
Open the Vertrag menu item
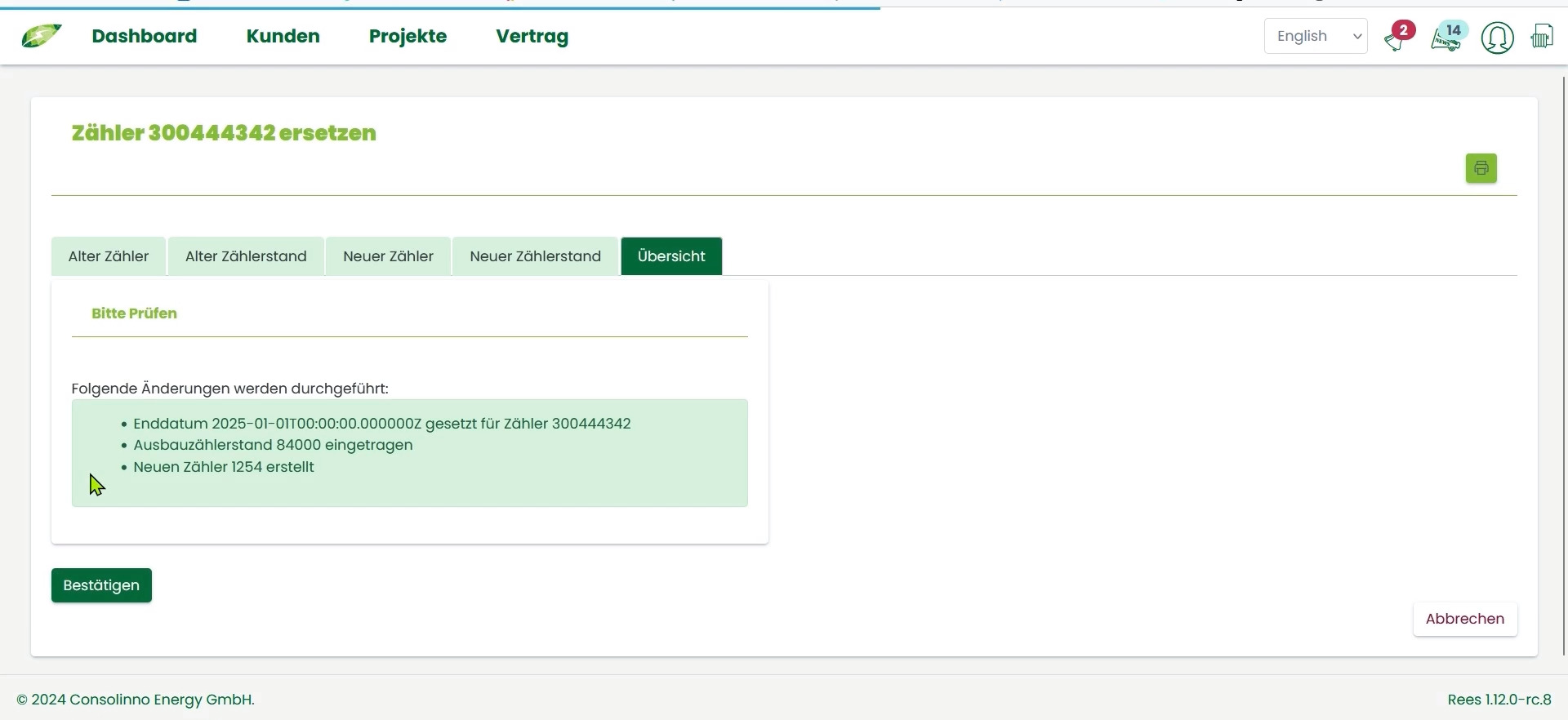(x=532, y=36)
